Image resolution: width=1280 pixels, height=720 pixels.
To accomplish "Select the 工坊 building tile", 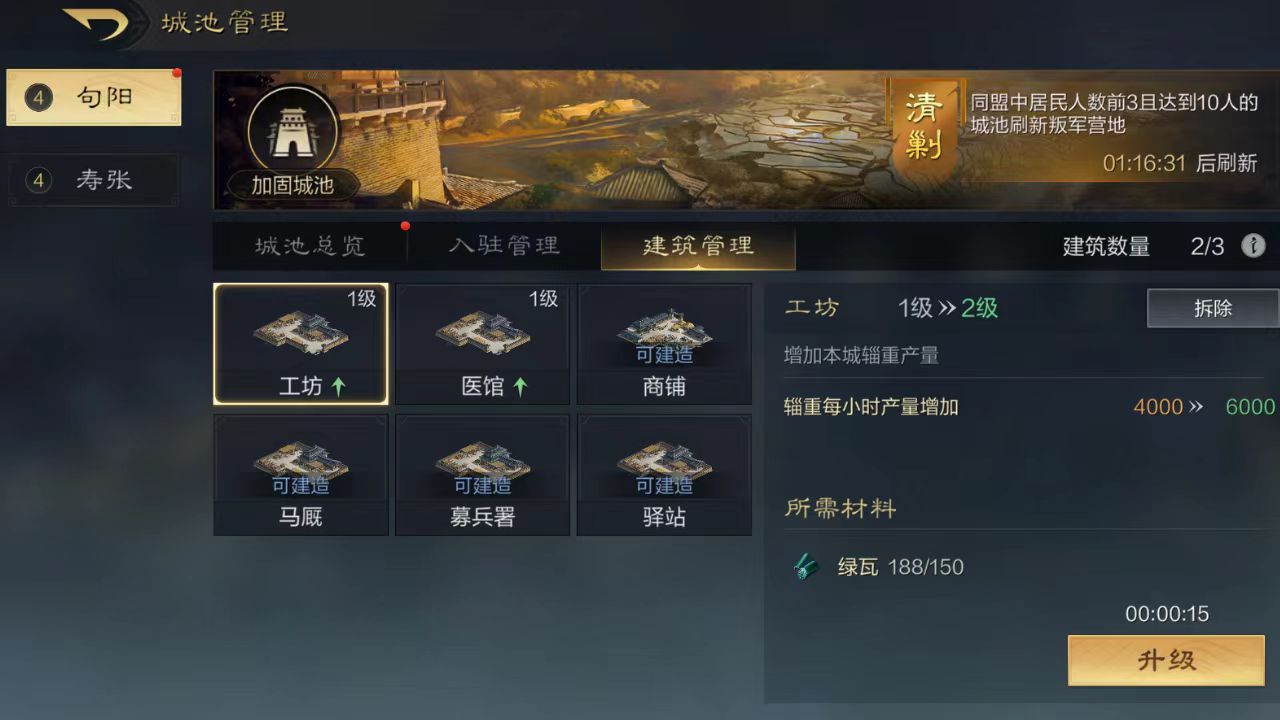I will [x=301, y=344].
